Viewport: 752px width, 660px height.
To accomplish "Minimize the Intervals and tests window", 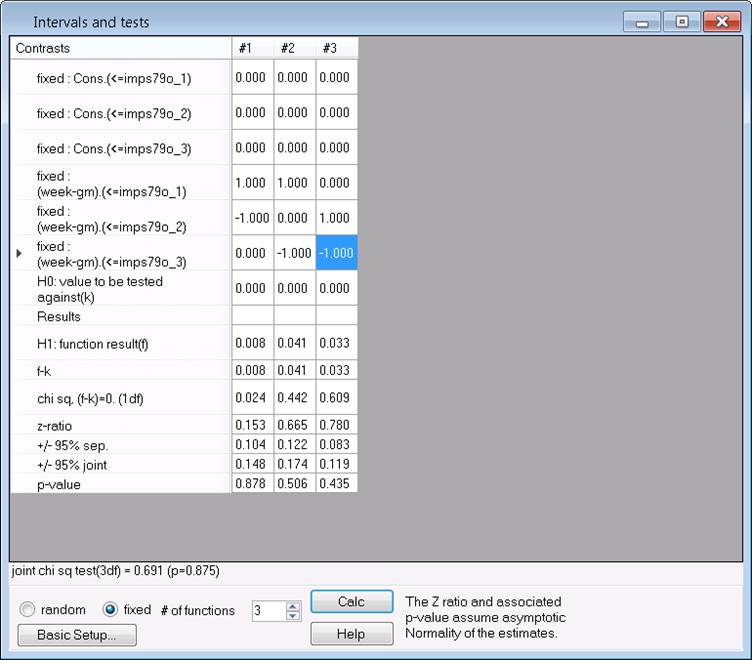I will pos(641,21).
